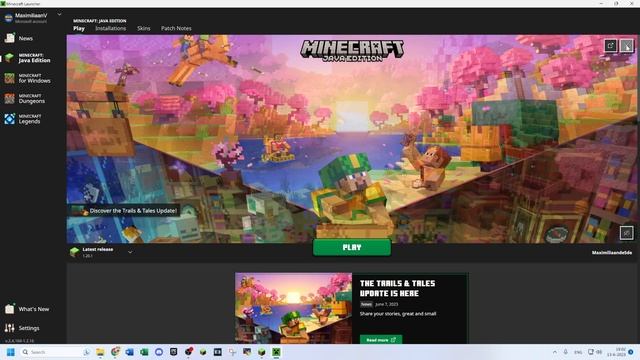Screen dimensions: 640x360
Task: Open the Trails & Tales news thumbnail
Action: pos(293,308)
